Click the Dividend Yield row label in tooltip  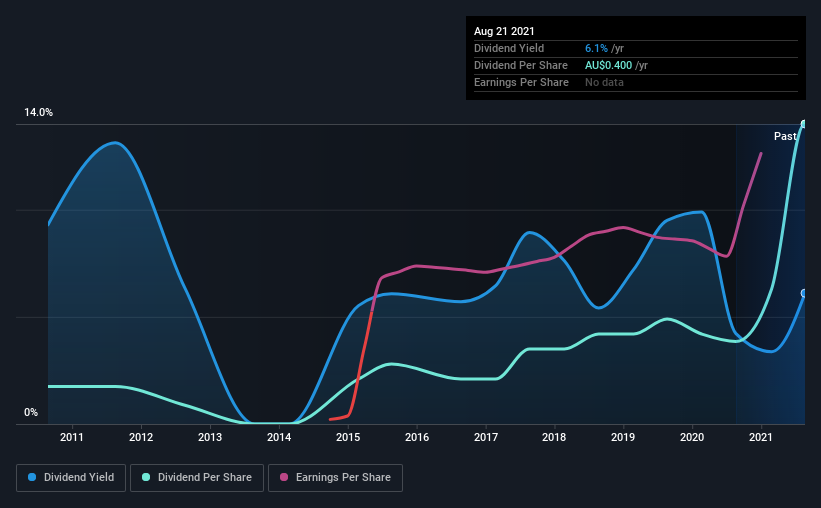[509, 48]
